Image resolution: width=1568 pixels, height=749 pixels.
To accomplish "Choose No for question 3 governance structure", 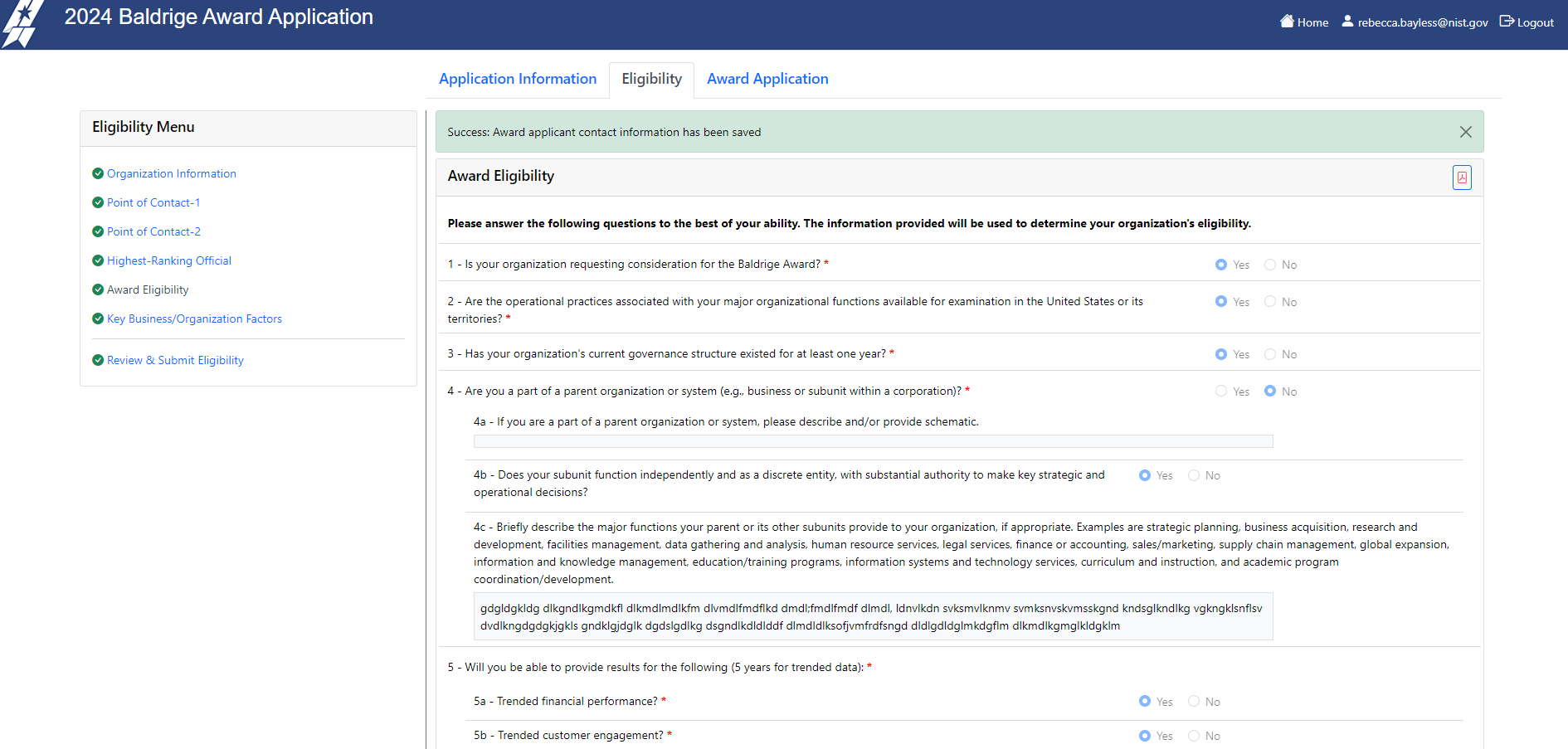I will pyautogui.click(x=1270, y=354).
